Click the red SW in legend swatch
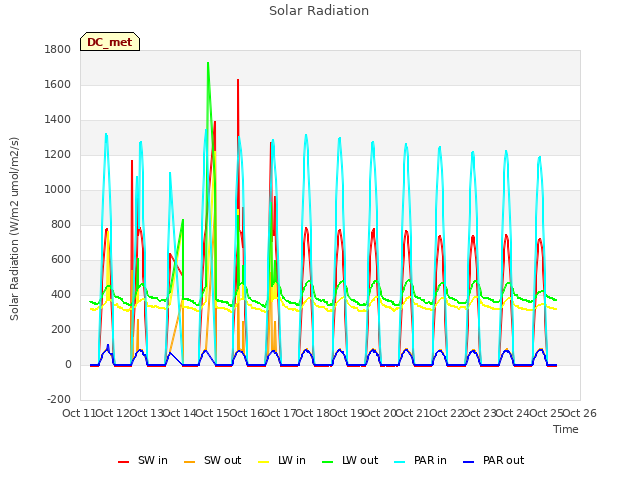The image size is (640, 480). [123, 462]
